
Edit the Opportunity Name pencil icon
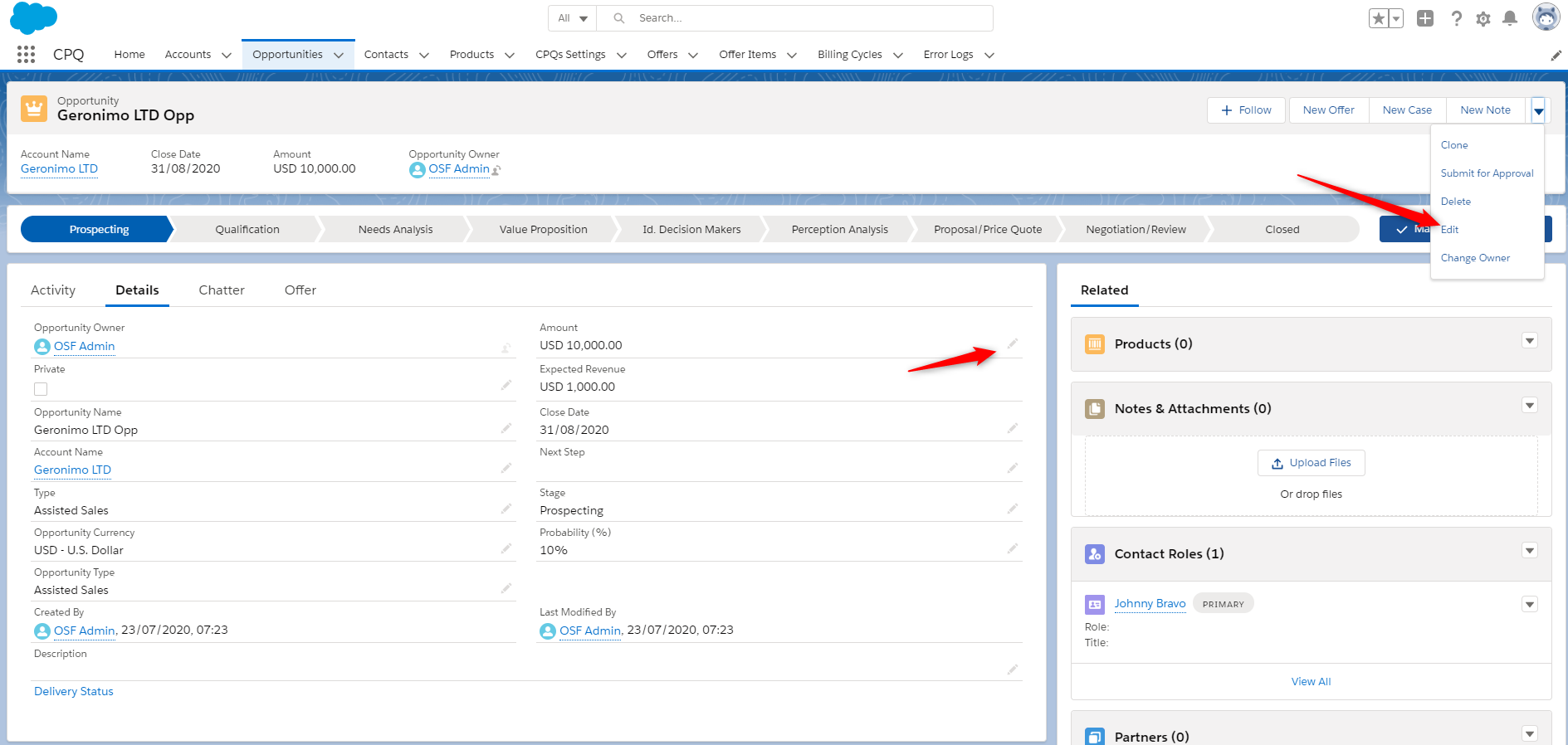click(x=506, y=428)
